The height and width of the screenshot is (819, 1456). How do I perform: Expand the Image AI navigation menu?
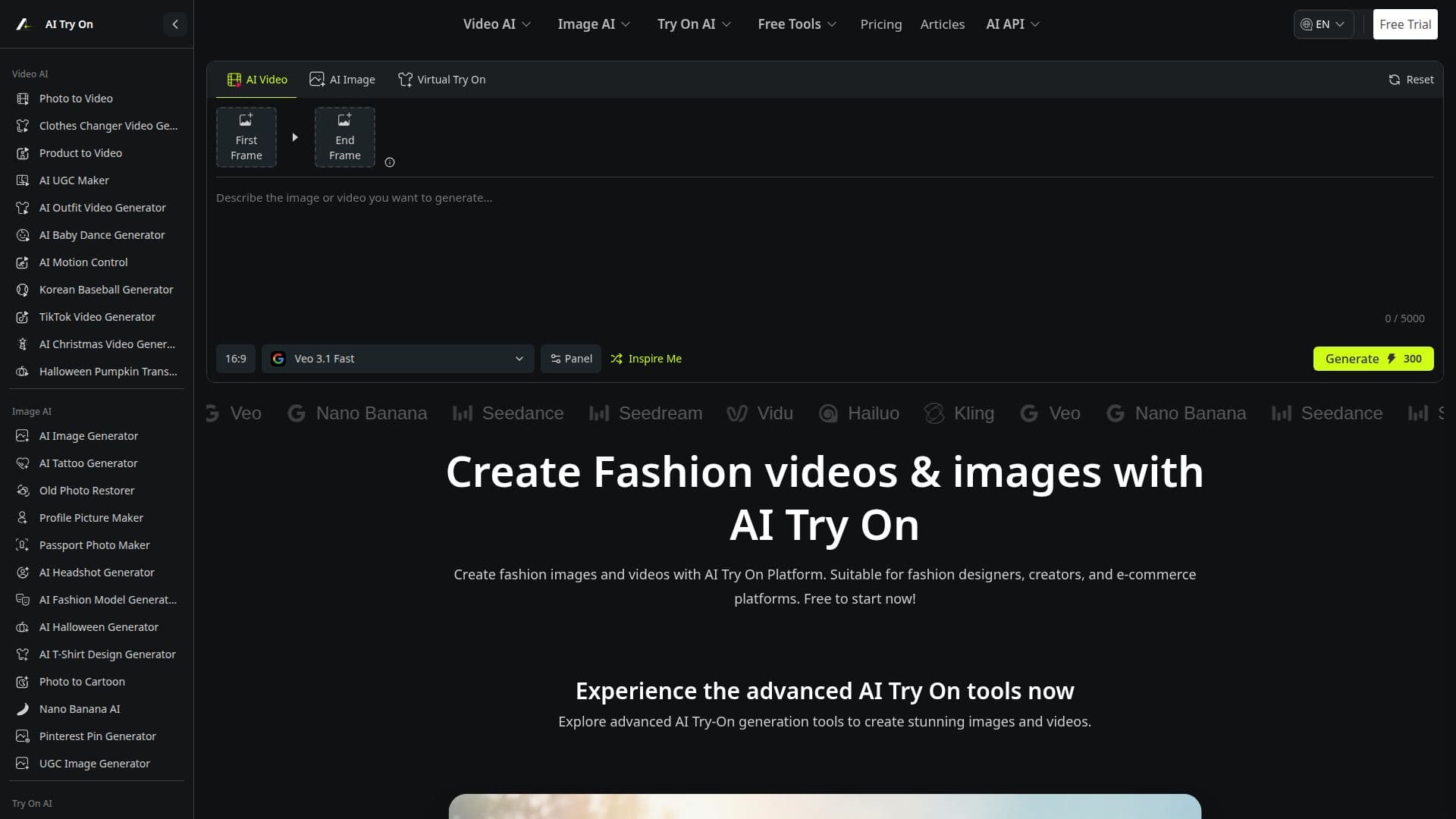(x=594, y=24)
